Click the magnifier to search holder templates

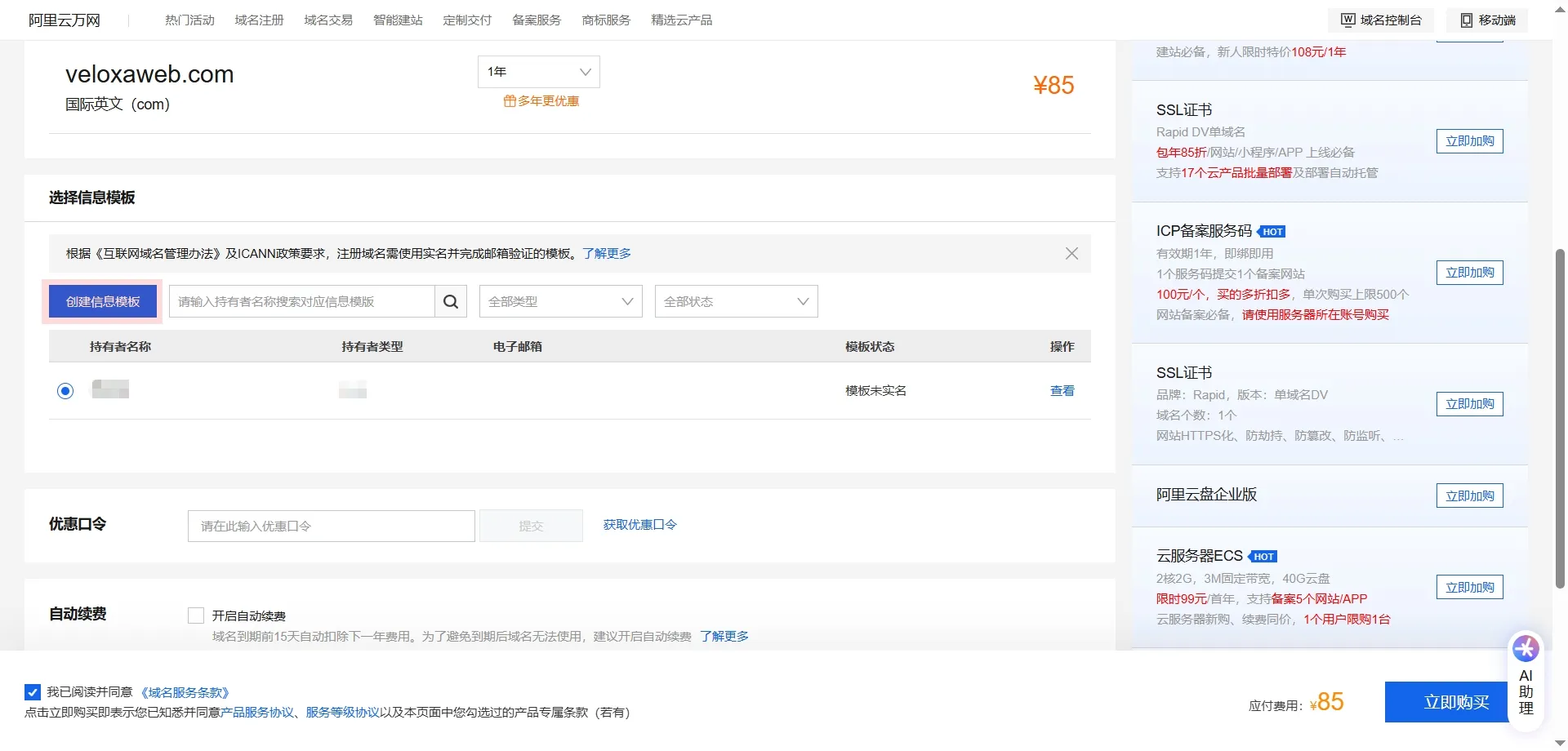(x=450, y=301)
